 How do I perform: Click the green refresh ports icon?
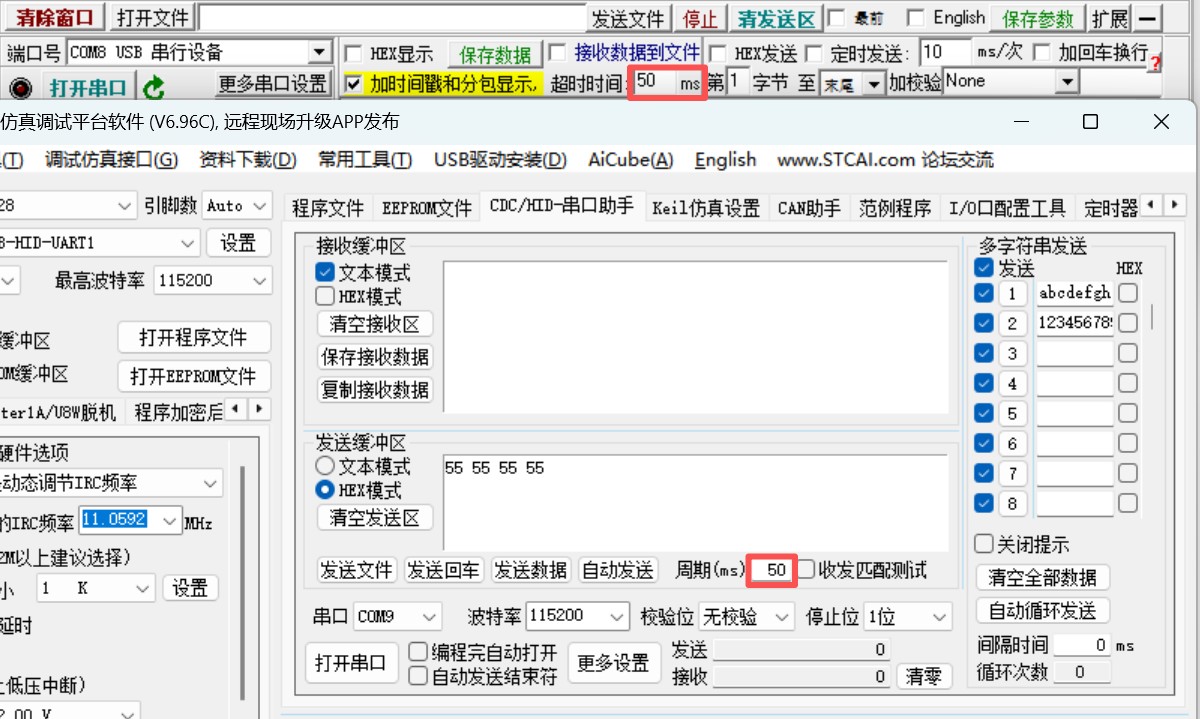pos(154,87)
